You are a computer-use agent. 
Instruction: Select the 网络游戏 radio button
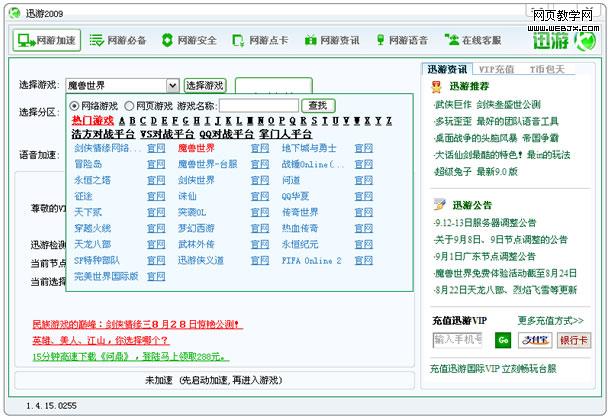(74, 106)
